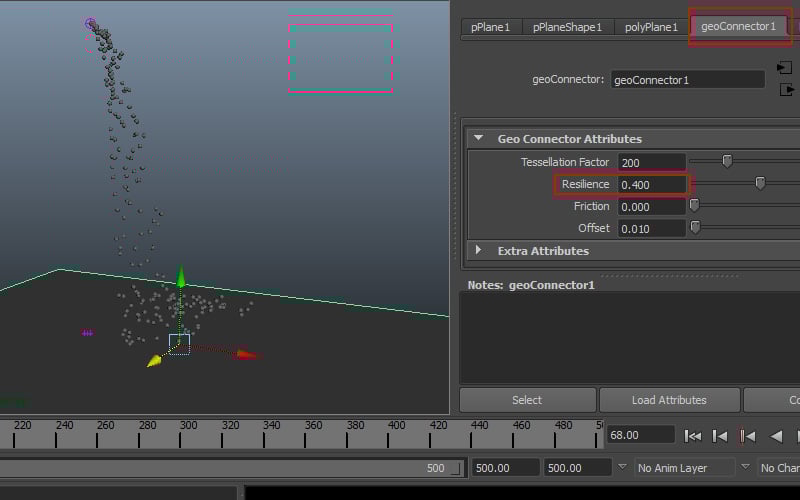Click the Tessellation Factor value field
The height and width of the screenshot is (500, 800).
tap(651, 163)
